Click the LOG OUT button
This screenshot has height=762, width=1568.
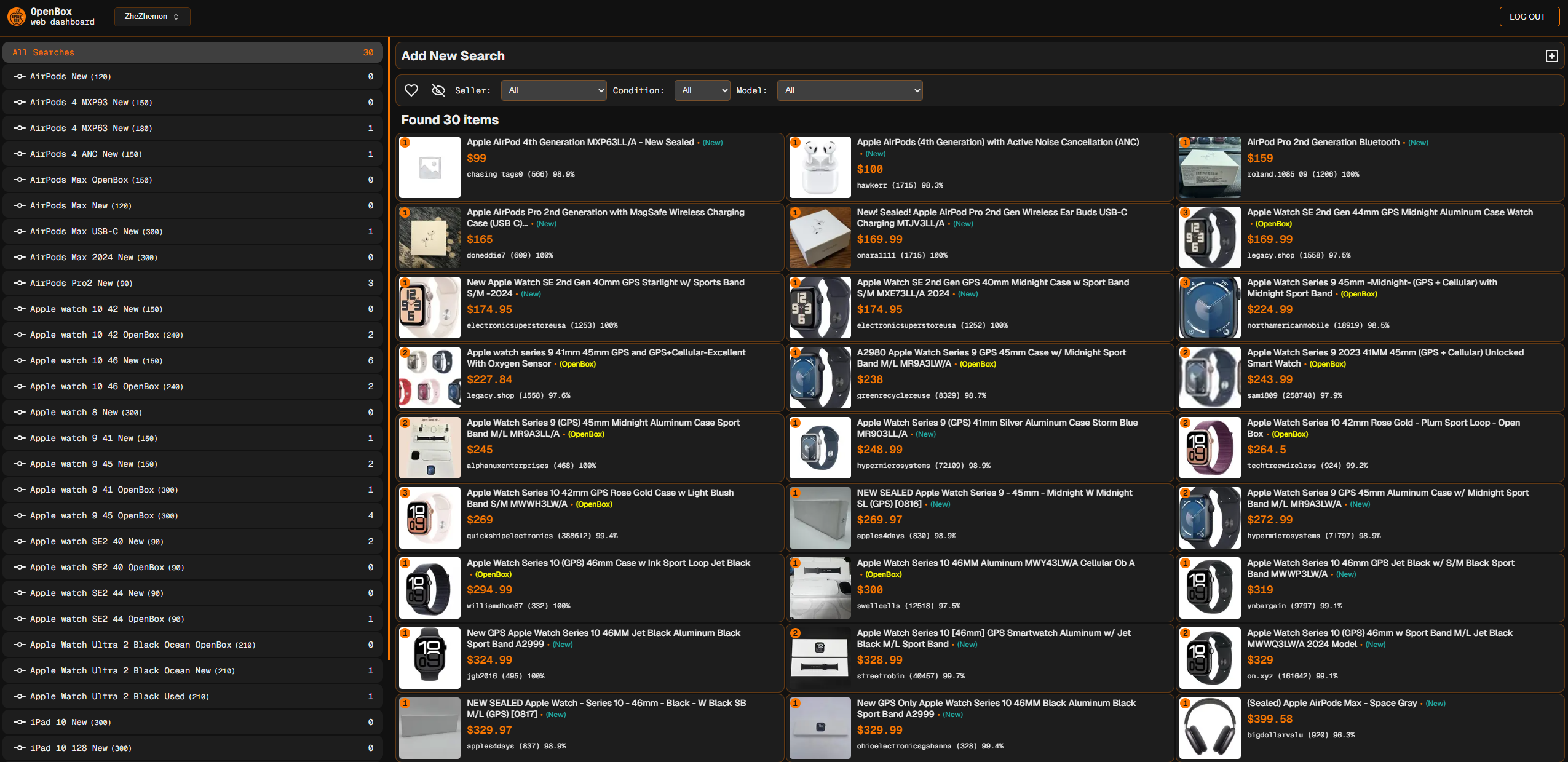[1529, 17]
